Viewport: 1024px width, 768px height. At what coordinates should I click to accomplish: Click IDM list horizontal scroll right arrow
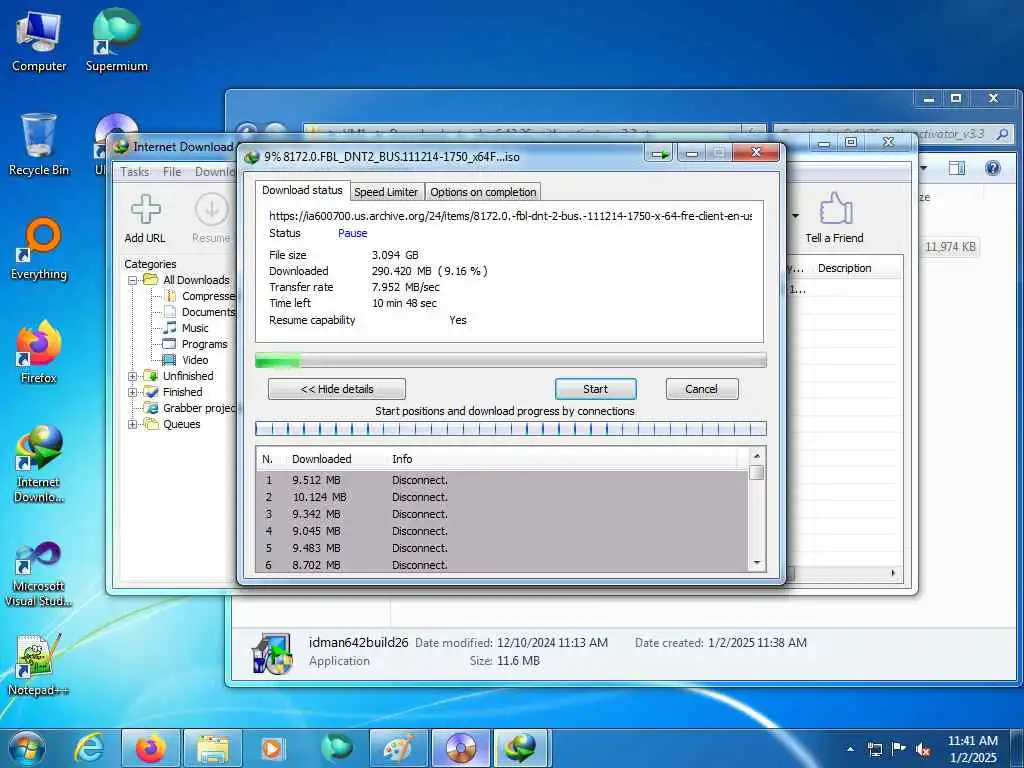coord(893,573)
